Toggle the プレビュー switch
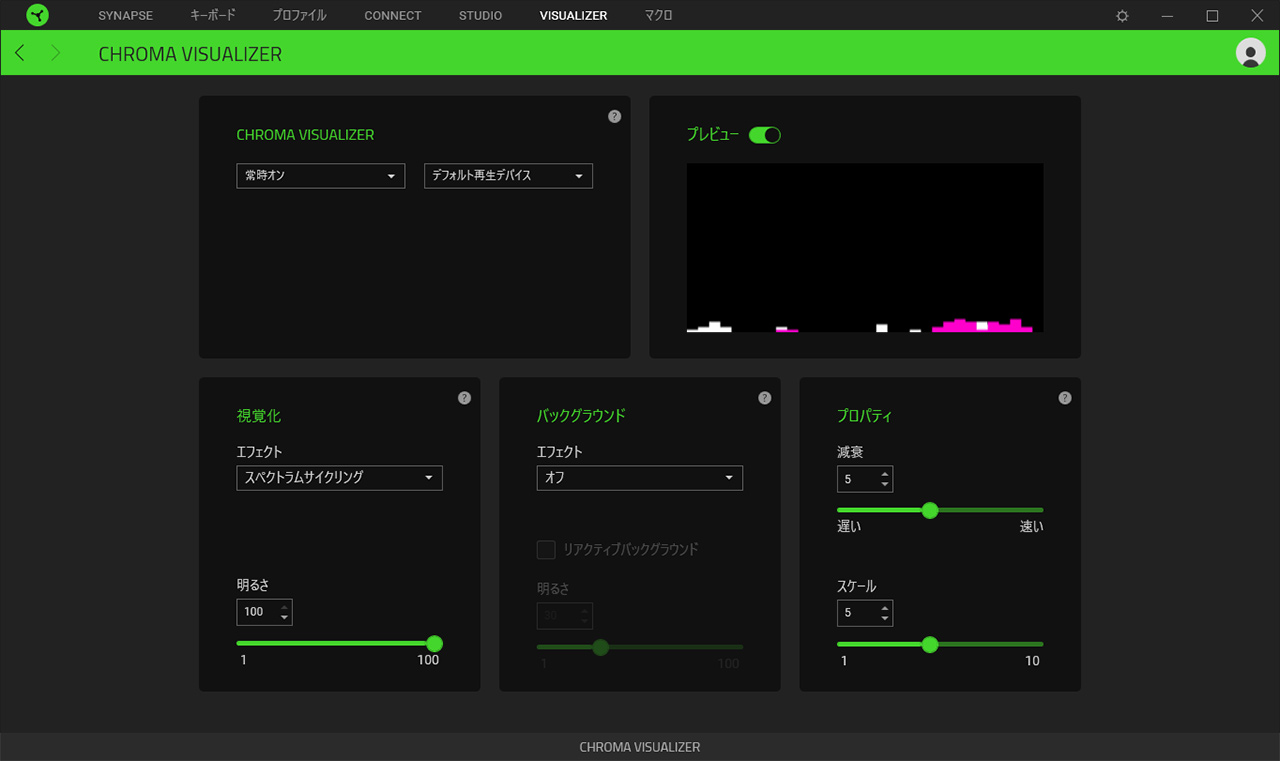Image resolution: width=1280 pixels, height=761 pixels. click(x=764, y=135)
